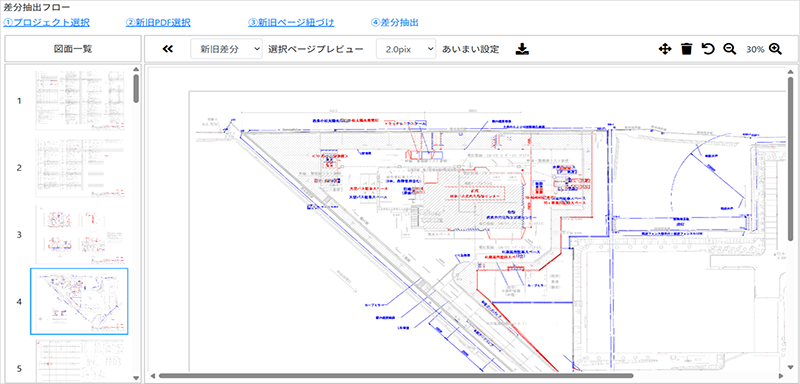The height and width of the screenshot is (384, 800).
Task: Zoom out with the minus magnifier
Action: [730, 49]
